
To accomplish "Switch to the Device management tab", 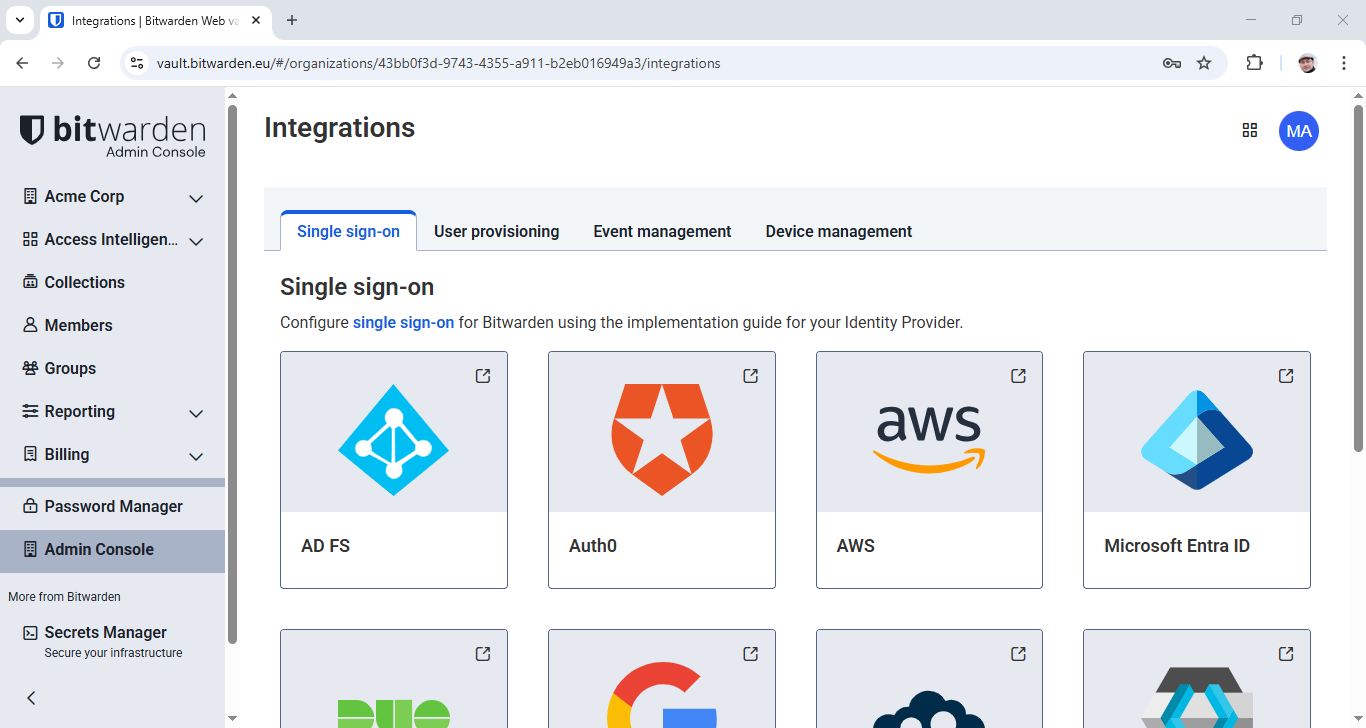I will click(x=839, y=231).
